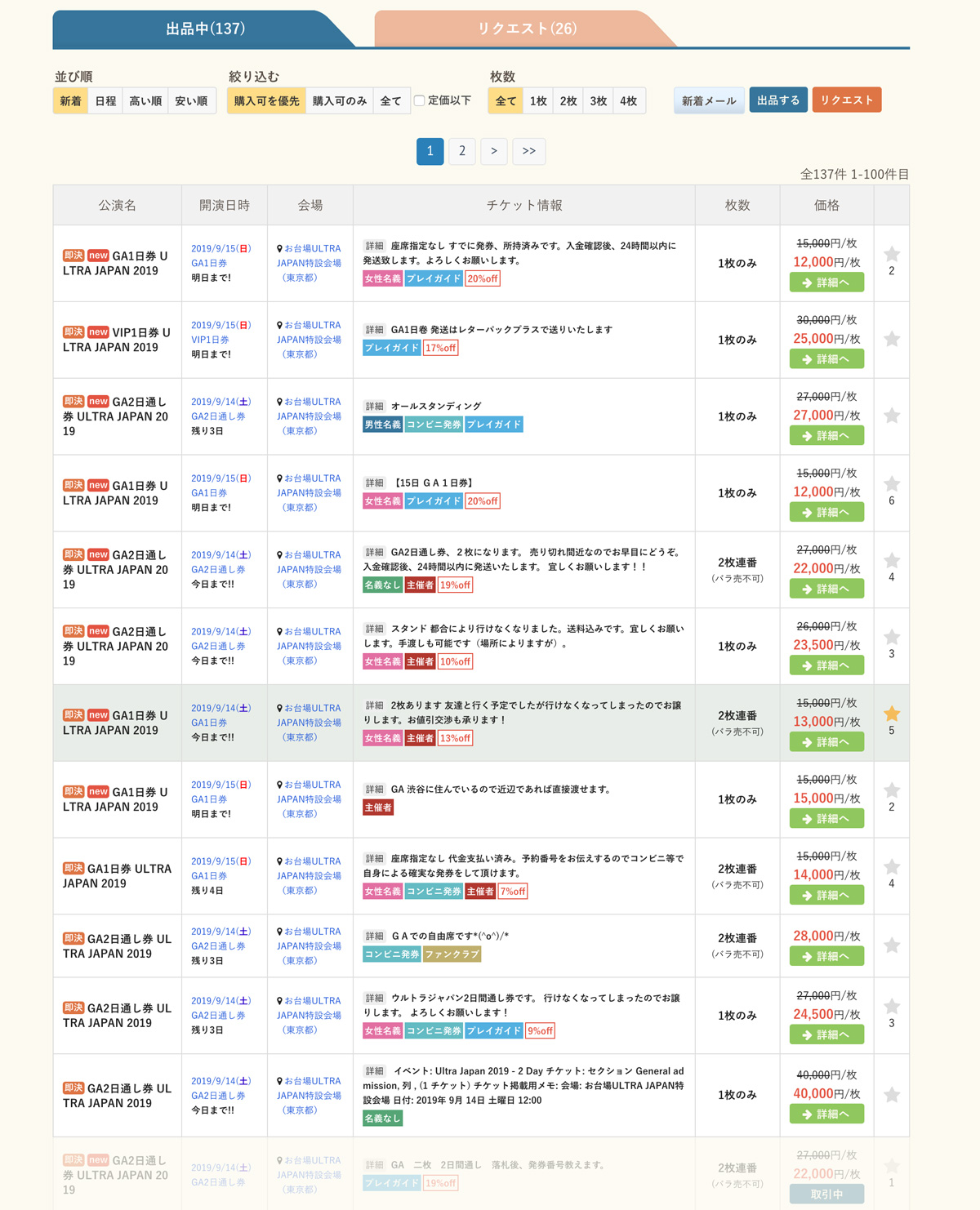980x1210 pixels.
Task: Go to page 2
Action: (462, 151)
